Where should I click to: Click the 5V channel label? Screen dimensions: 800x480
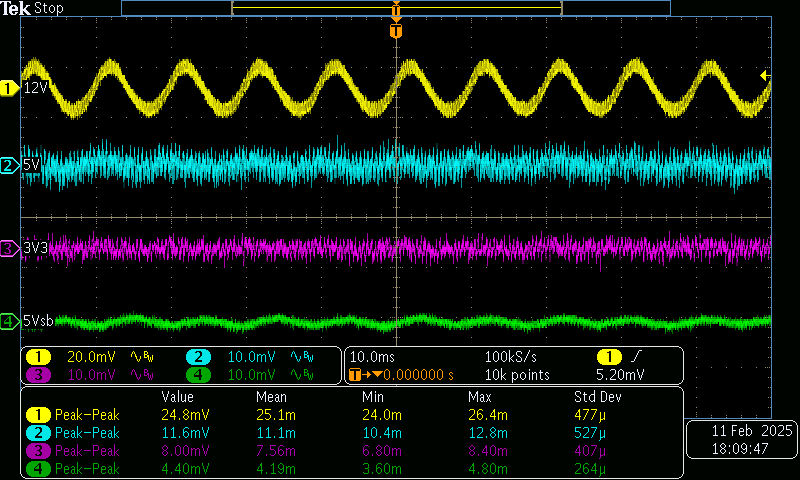coord(31,165)
